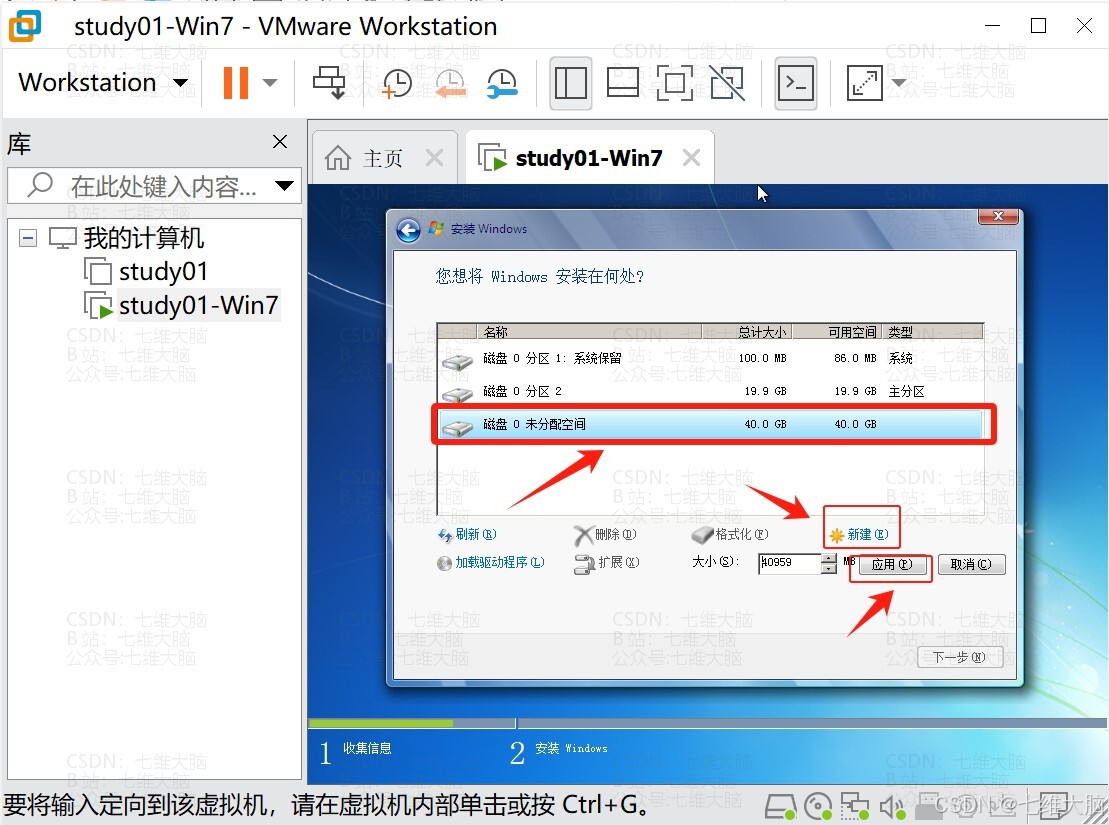Close the 主页 tab

coord(435,158)
